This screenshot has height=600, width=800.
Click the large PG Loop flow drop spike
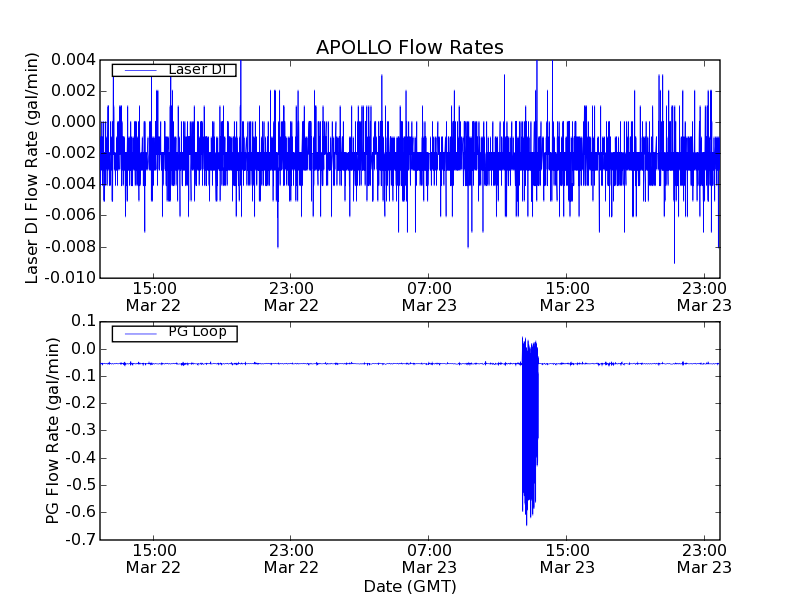(x=530, y=431)
